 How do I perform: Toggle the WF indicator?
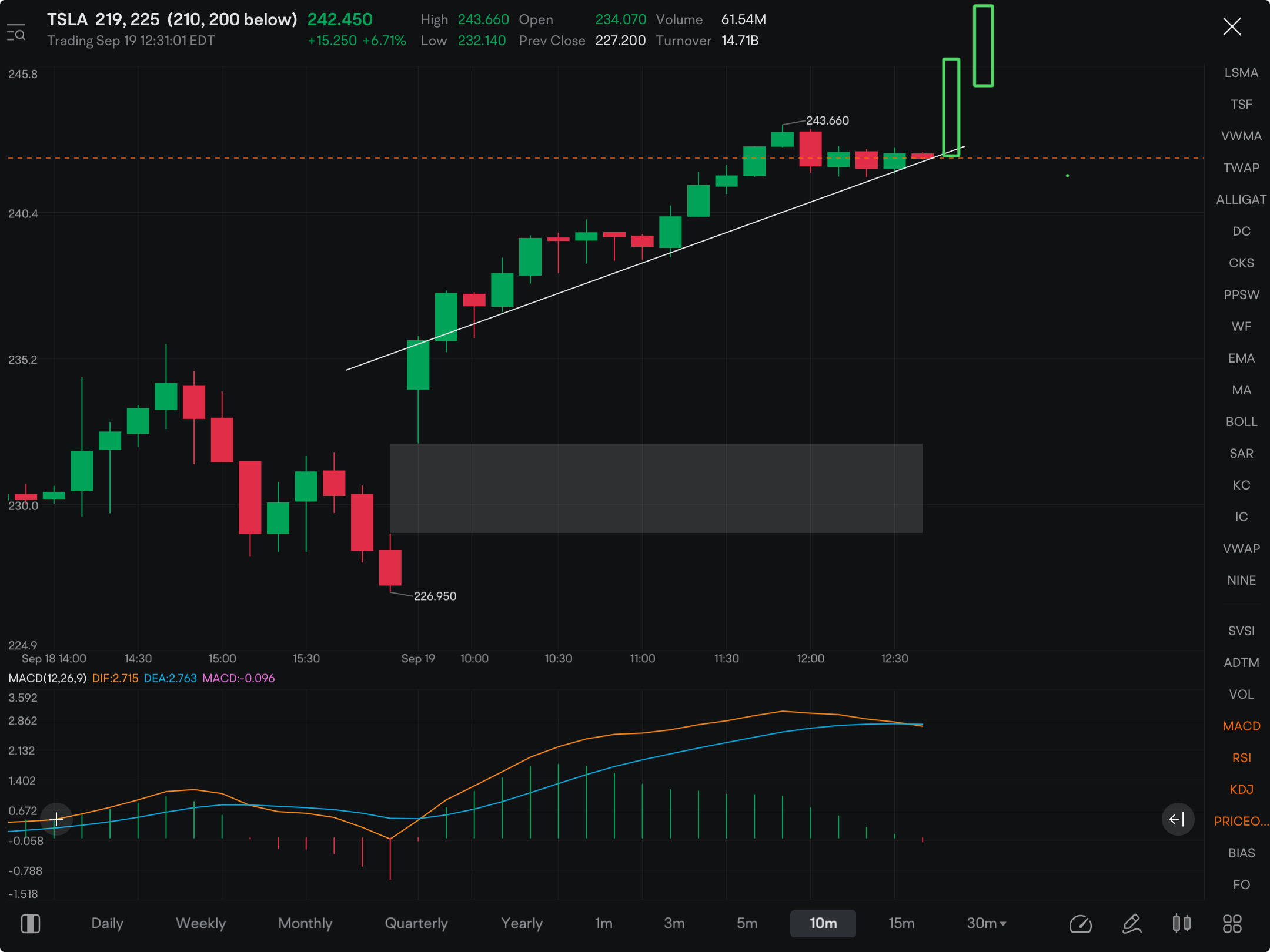point(1241,327)
